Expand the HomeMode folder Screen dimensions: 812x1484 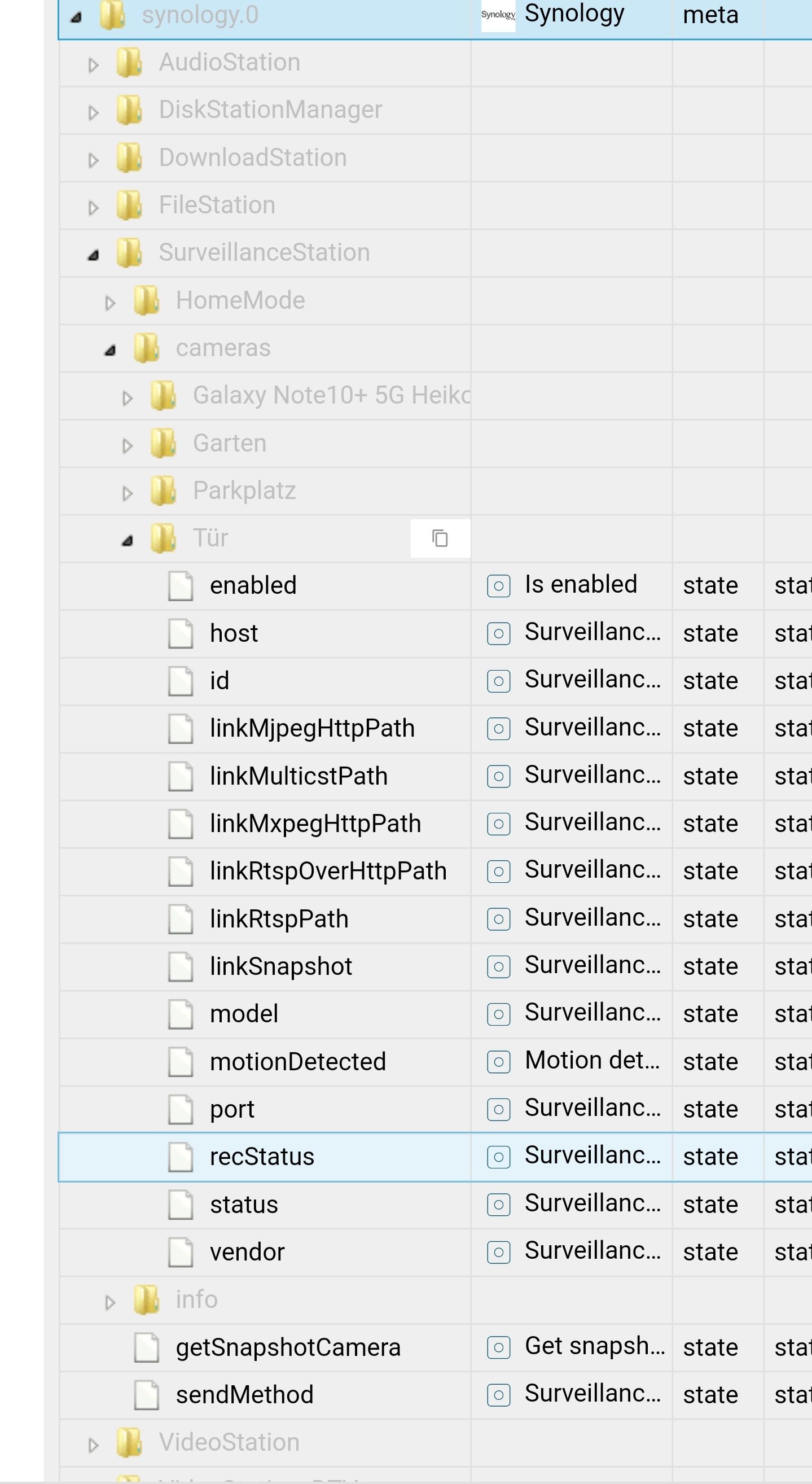pyautogui.click(x=110, y=303)
